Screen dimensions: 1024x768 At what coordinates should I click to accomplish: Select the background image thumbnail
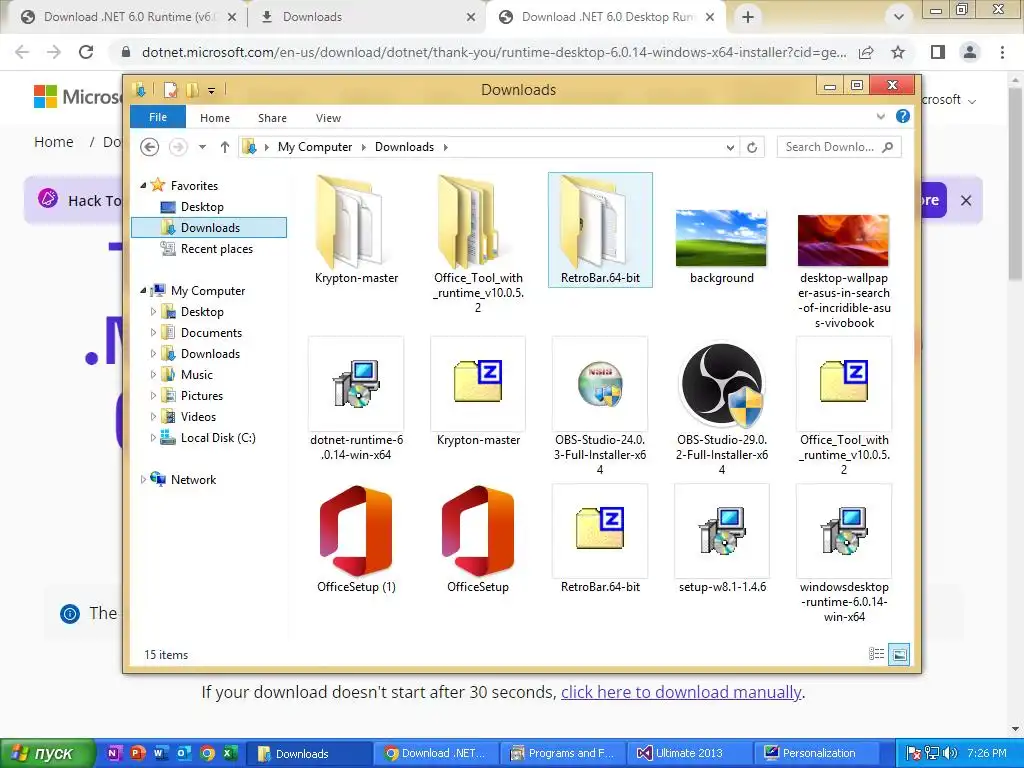pyautogui.click(x=722, y=238)
